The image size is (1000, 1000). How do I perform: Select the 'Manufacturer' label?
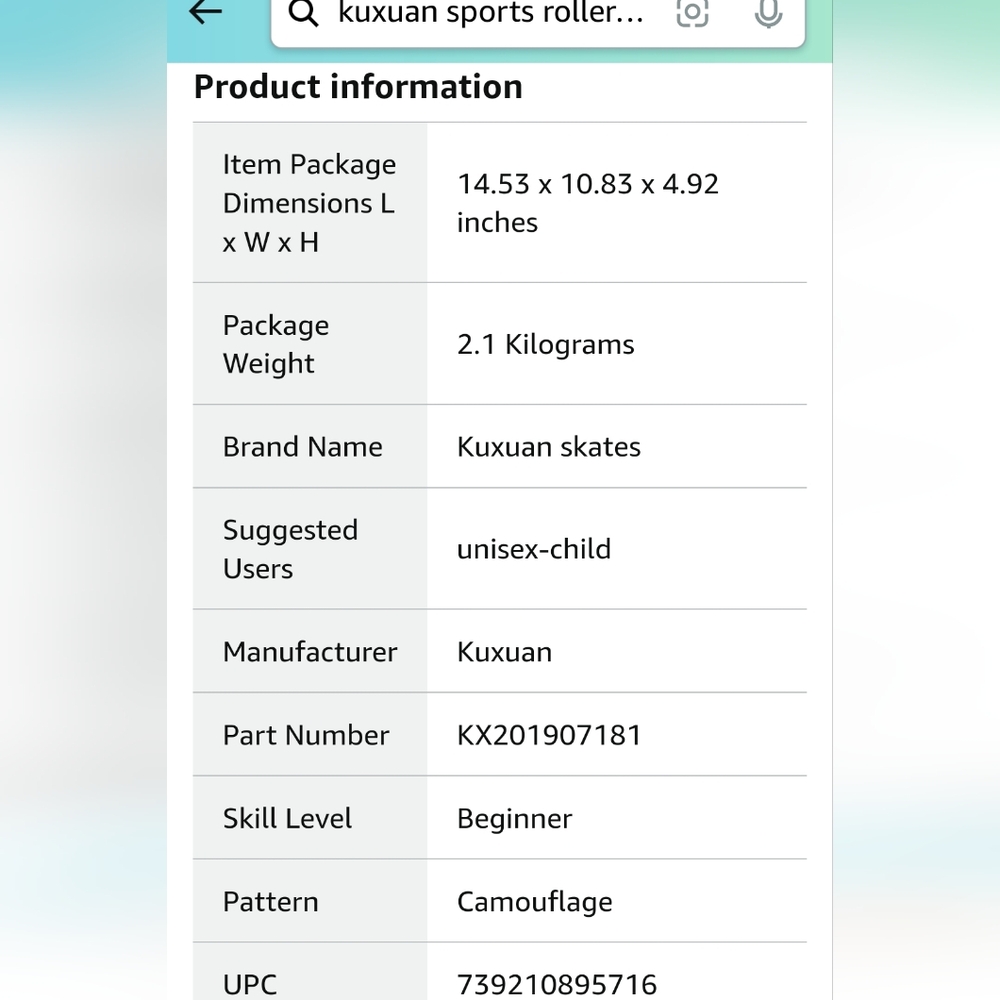pyautogui.click(x=310, y=652)
